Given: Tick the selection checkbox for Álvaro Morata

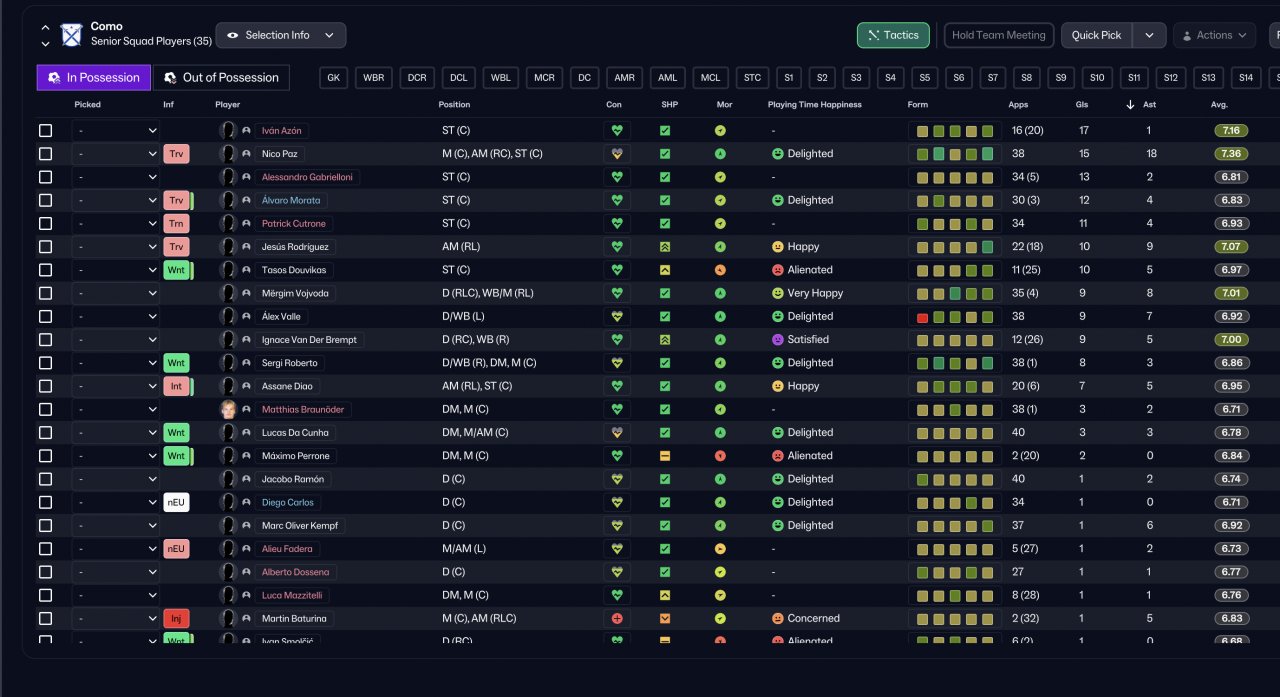Looking at the screenshot, I should coord(45,200).
